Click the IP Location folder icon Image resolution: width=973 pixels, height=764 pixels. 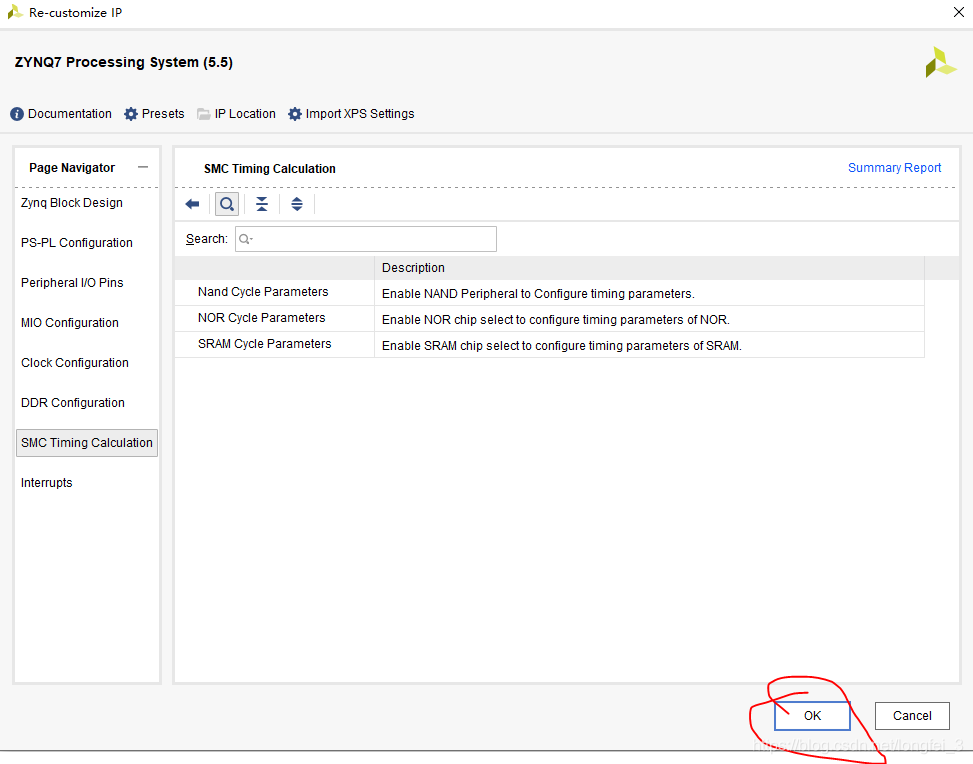point(204,114)
